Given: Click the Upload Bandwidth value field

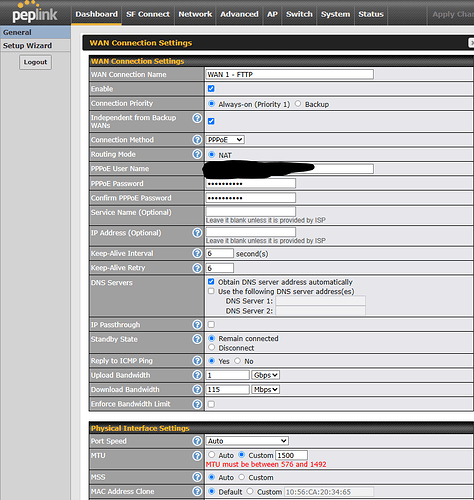Looking at the screenshot, I should (x=228, y=375).
